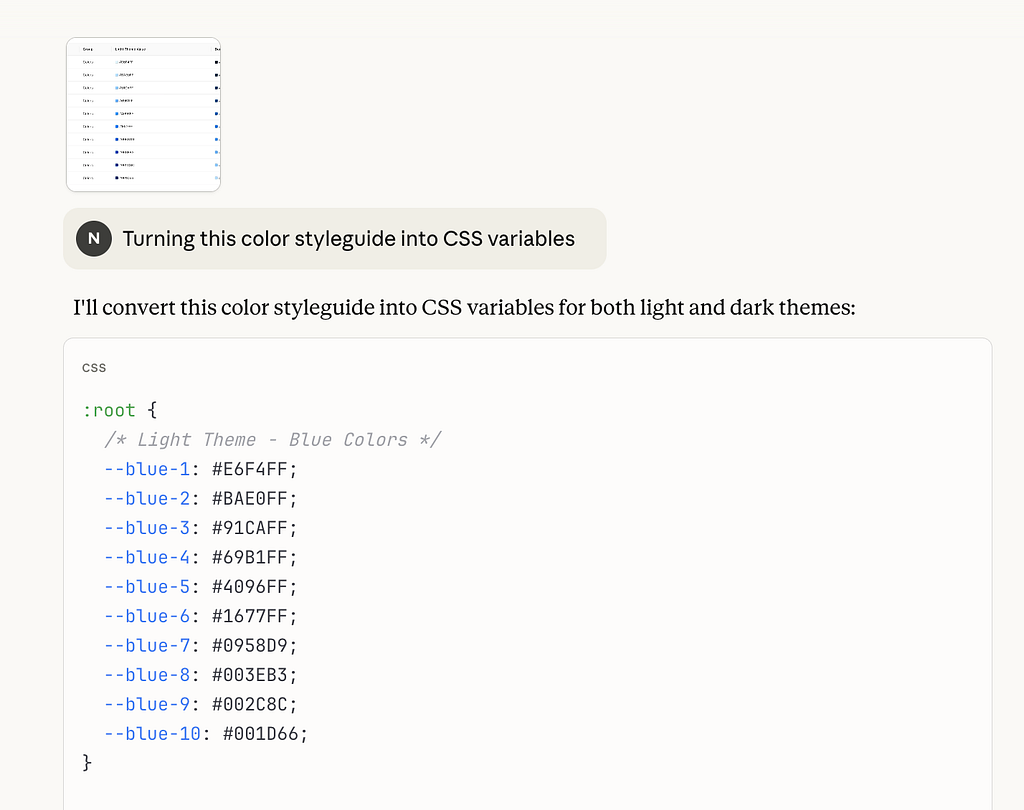The image size is (1024, 810).
Task: Click the --blue-3 variable name
Action: pos(147,528)
